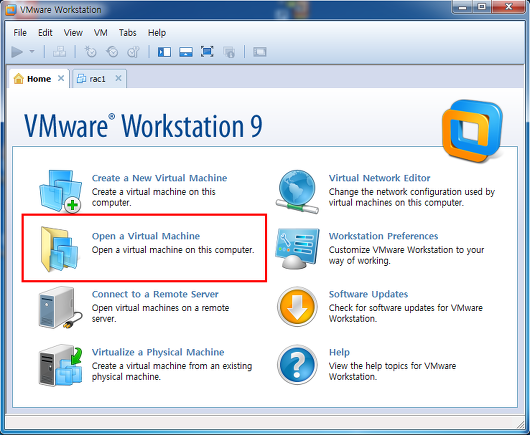Screen dimensions: 530x435
Task: Click the VMware Workstation title bar app icon
Action: click(11, 10)
